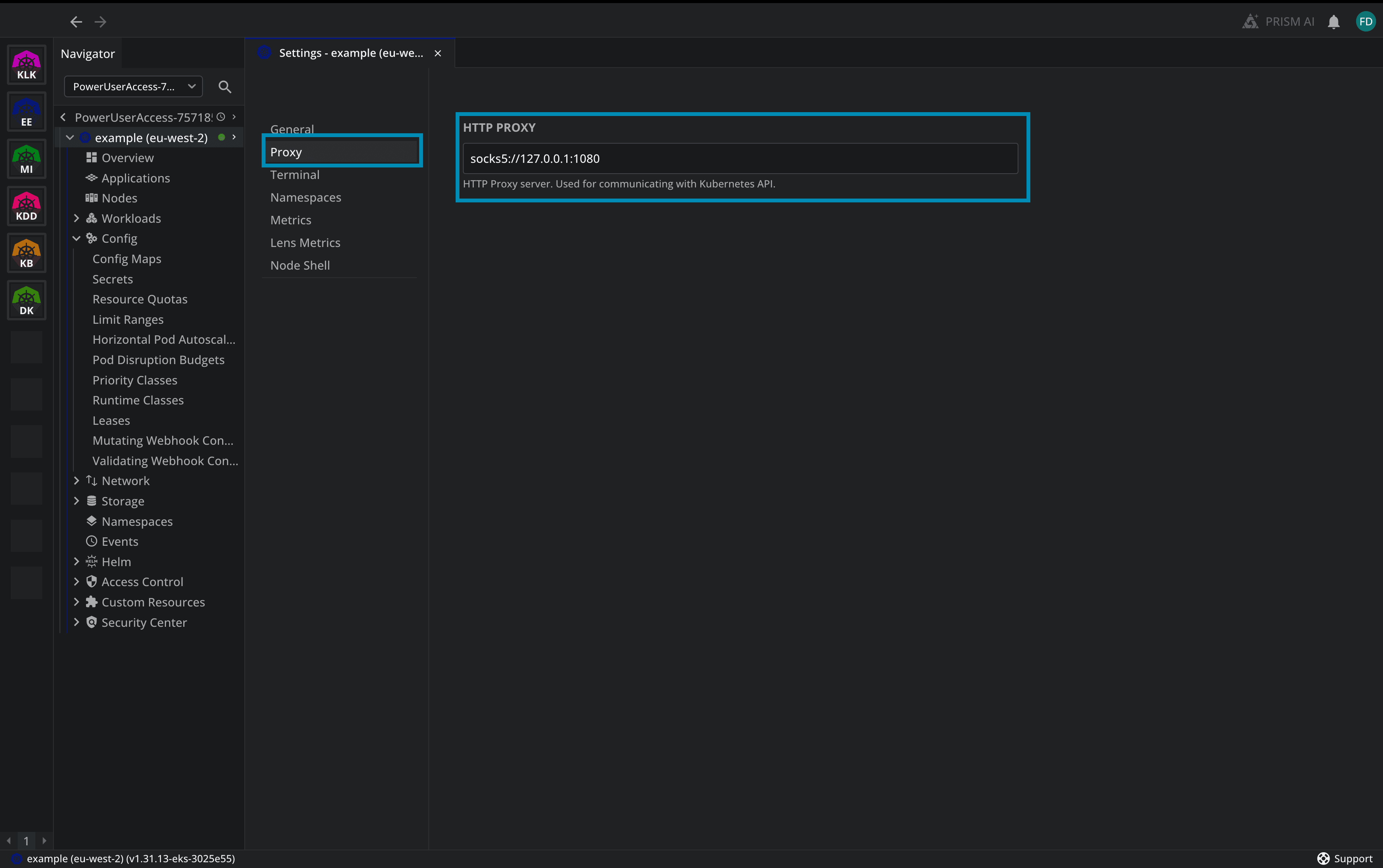Expand the Access Control section

pyautogui.click(x=76, y=581)
